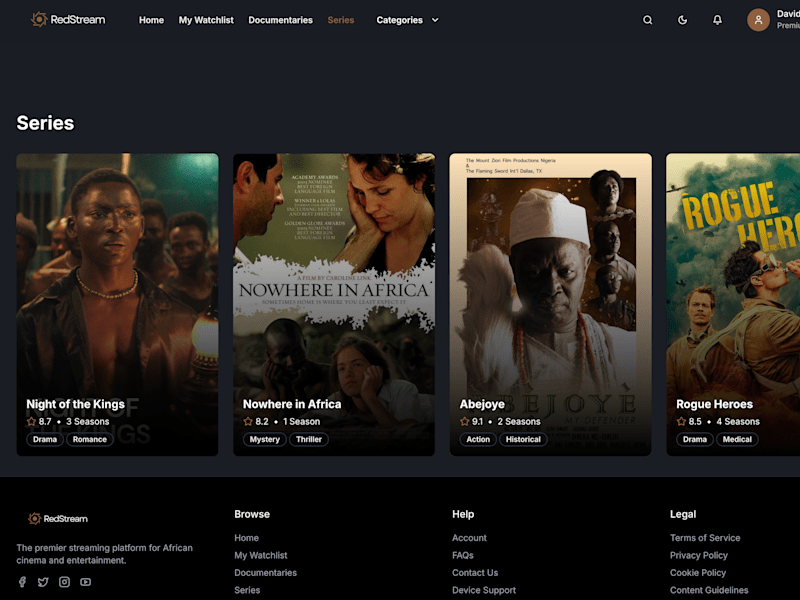This screenshot has width=800, height=600.
Task: Open the Twitter social icon
Action: (43, 582)
